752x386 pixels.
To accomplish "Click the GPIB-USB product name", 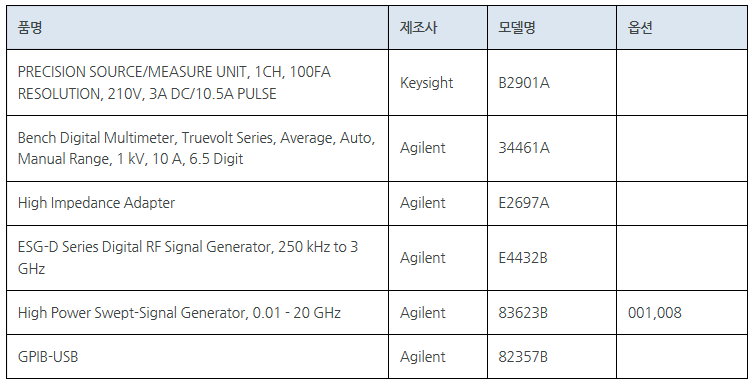I will click(x=48, y=357).
